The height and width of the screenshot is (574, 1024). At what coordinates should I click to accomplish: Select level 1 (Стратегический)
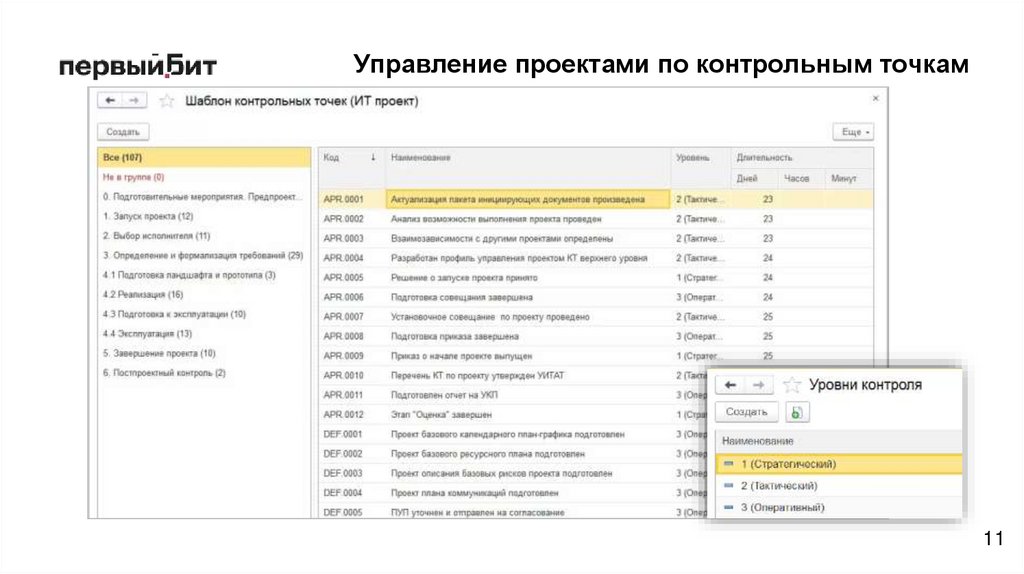pos(839,464)
